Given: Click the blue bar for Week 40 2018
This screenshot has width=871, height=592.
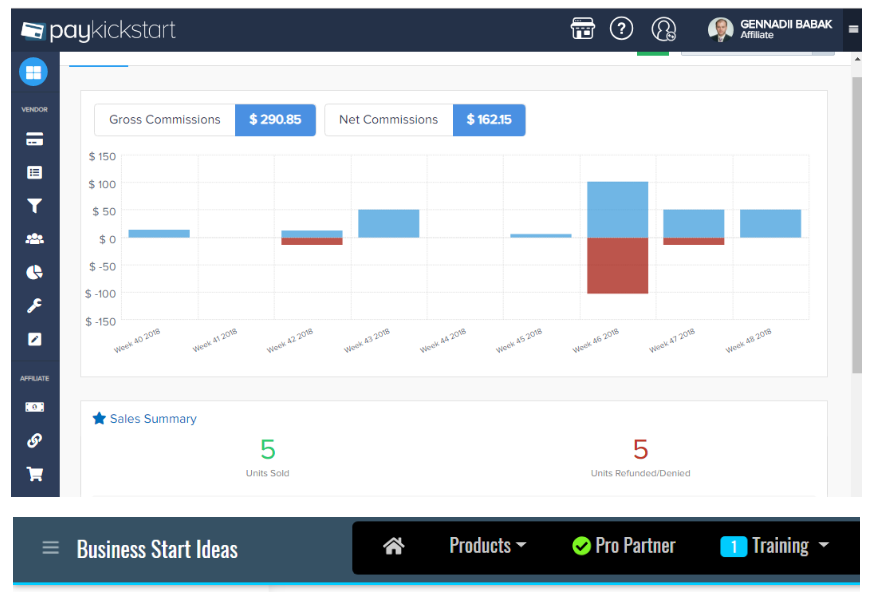Looking at the screenshot, I should click(159, 234).
